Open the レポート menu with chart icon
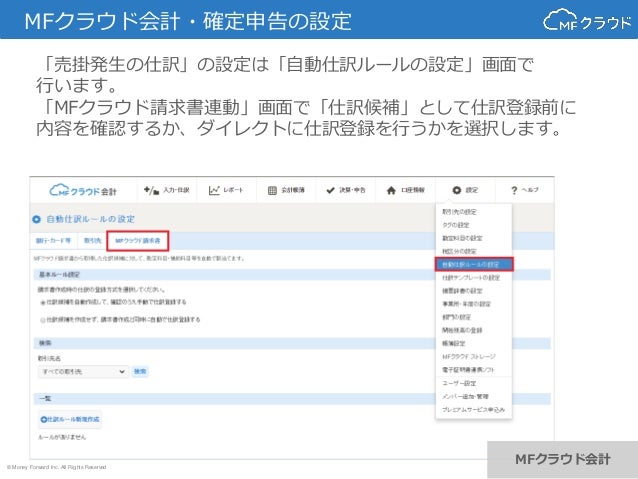This screenshot has width=638, height=479. [x=226, y=190]
